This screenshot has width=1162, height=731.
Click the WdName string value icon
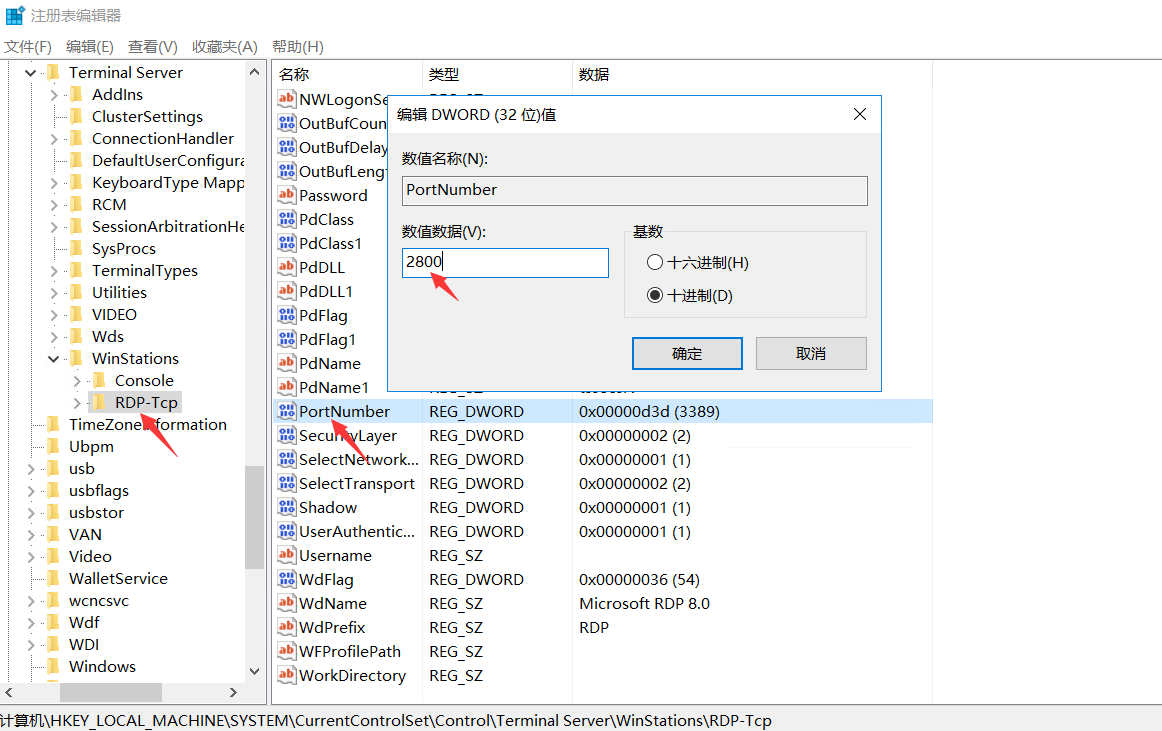[x=287, y=604]
